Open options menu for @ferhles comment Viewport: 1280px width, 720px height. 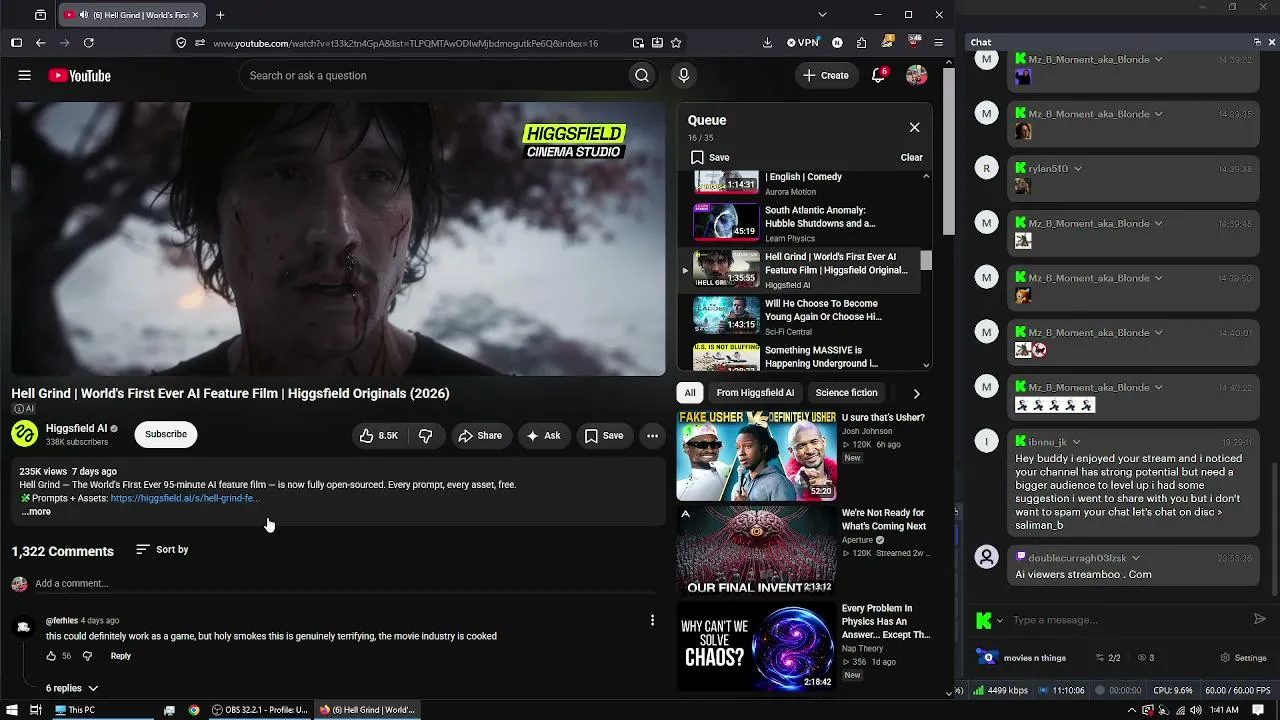(652, 621)
